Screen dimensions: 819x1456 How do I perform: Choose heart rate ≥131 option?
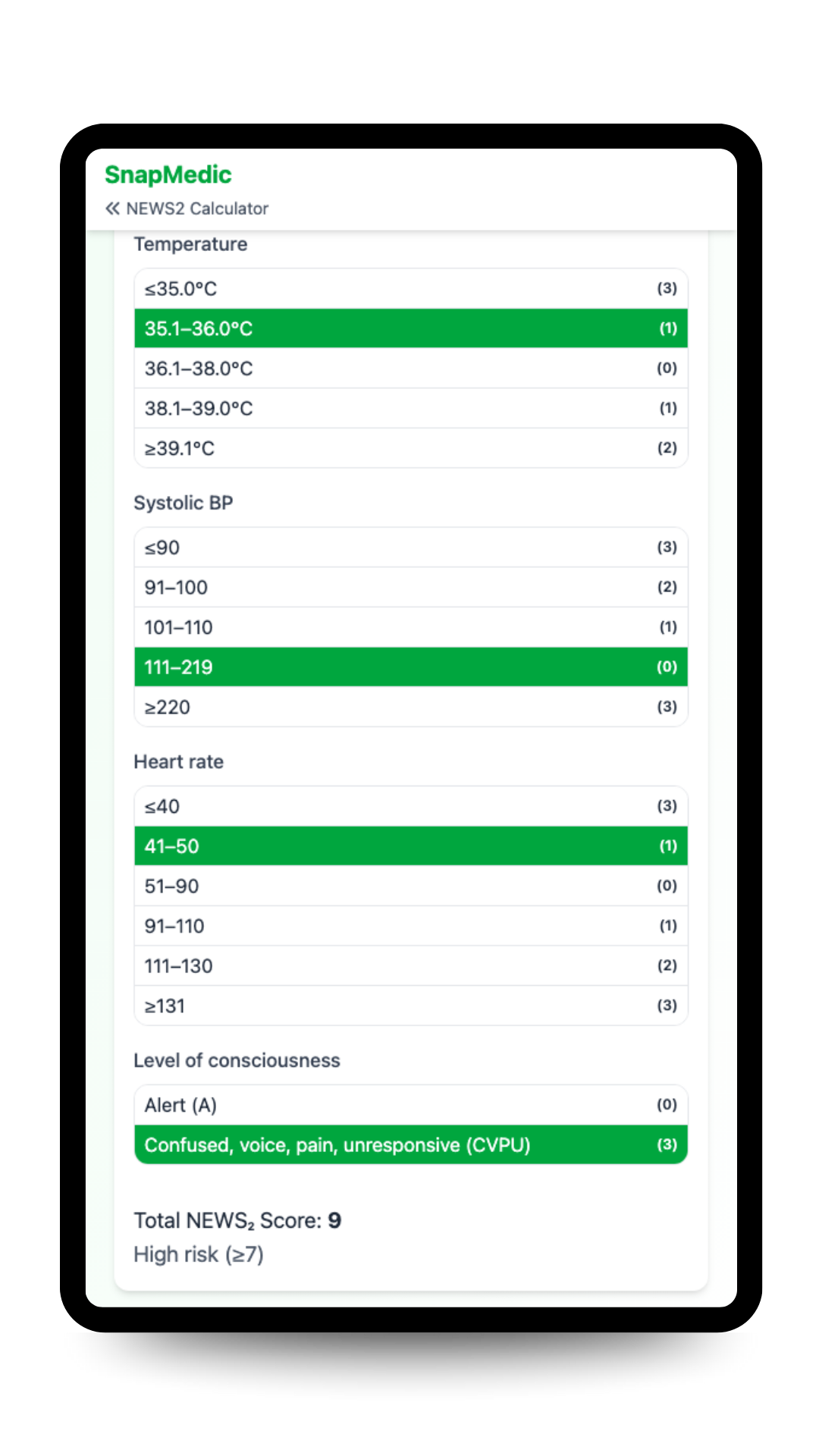point(410,1006)
